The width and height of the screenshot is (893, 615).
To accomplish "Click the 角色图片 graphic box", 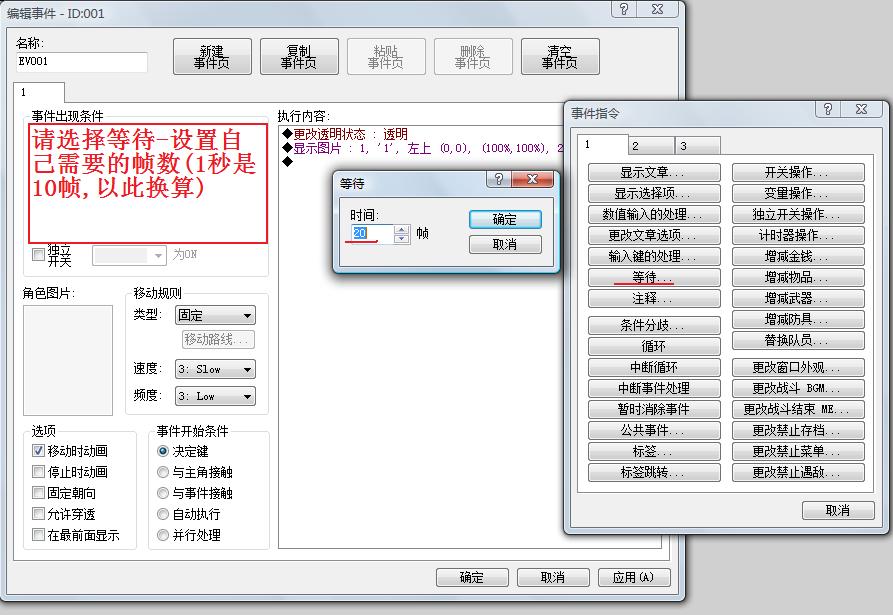I will click(68, 360).
